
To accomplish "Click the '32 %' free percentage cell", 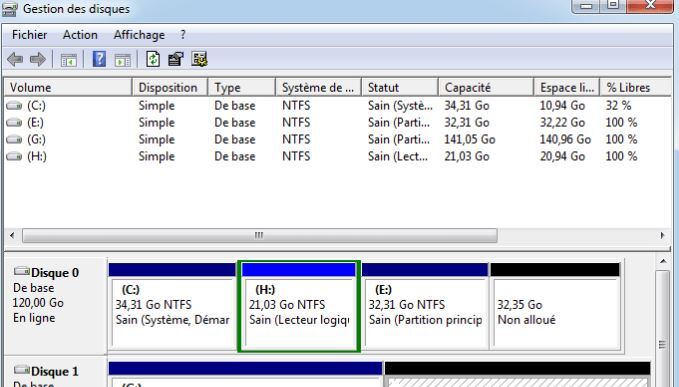I will pyautogui.click(x=618, y=106).
